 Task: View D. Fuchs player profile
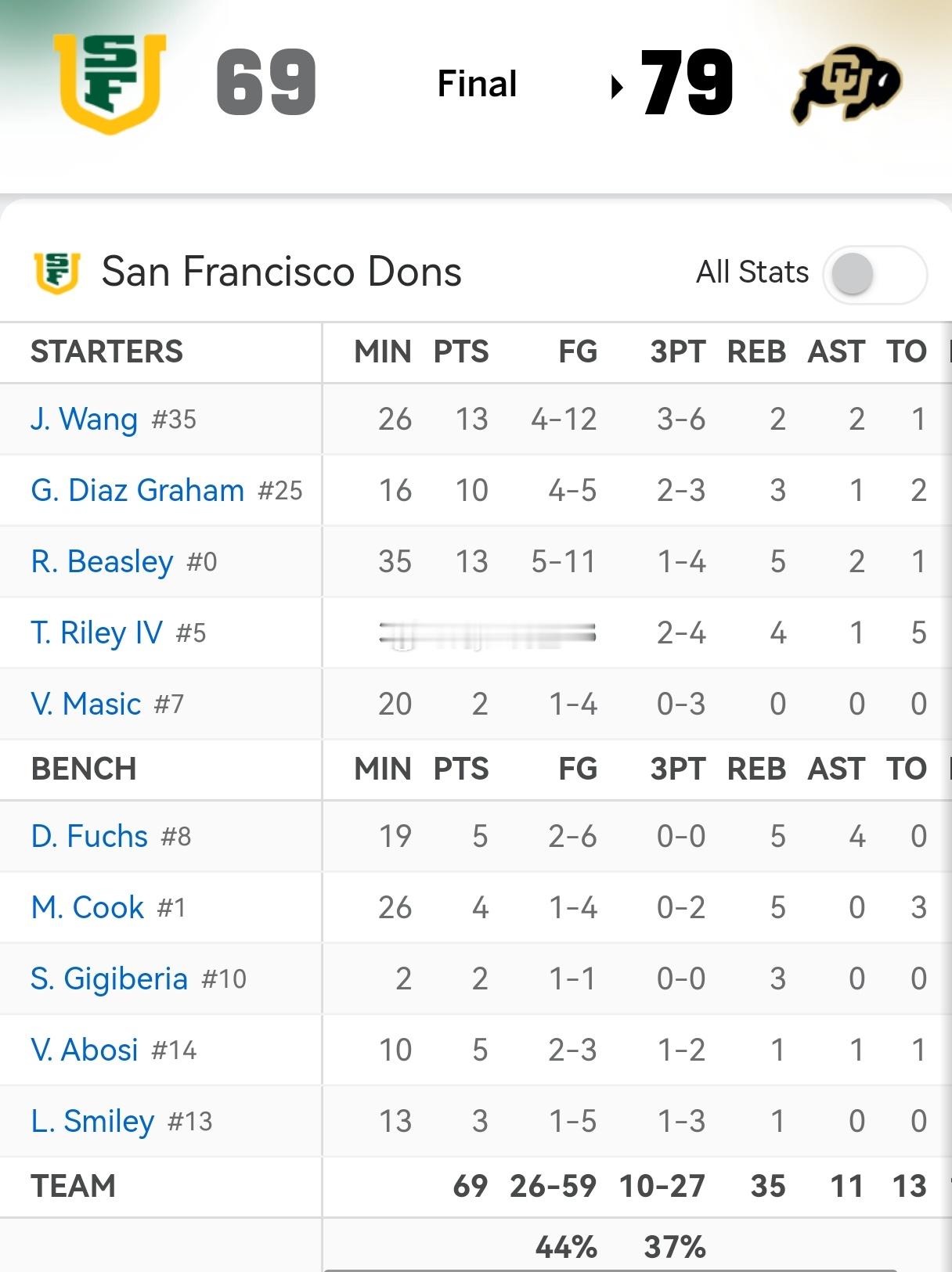click(89, 837)
